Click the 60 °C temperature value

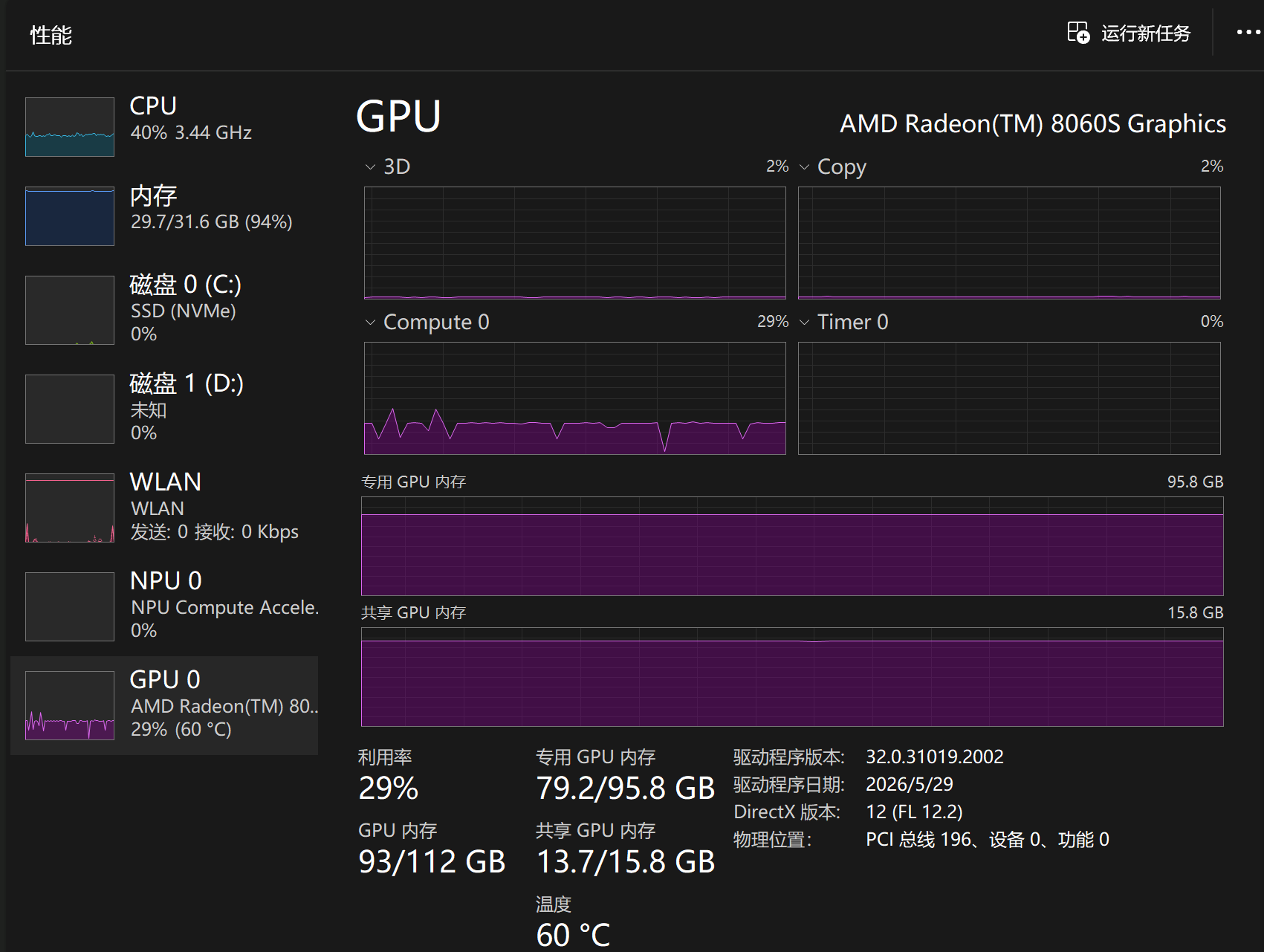click(574, 935)
